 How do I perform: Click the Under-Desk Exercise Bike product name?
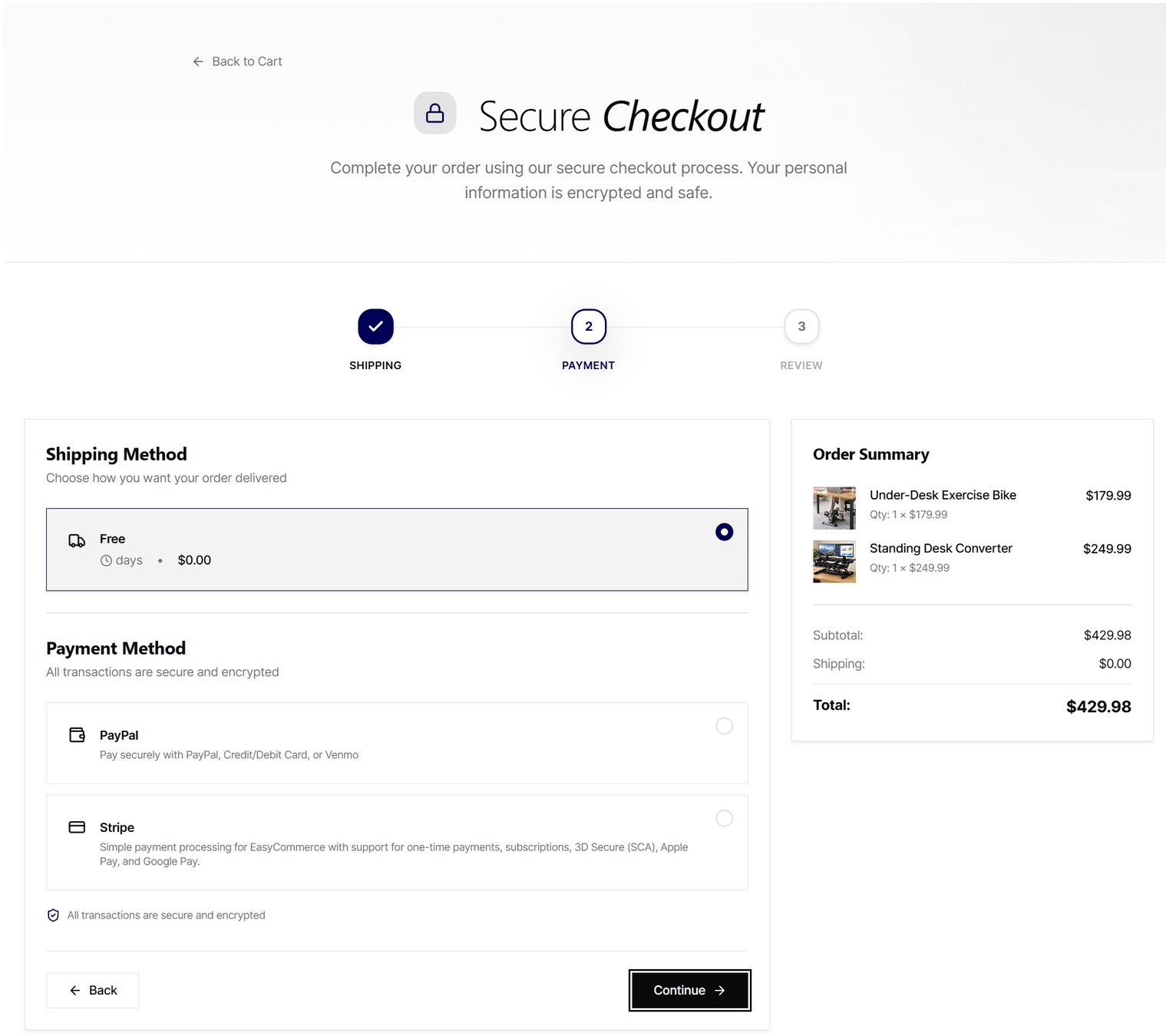click(943, 495)
